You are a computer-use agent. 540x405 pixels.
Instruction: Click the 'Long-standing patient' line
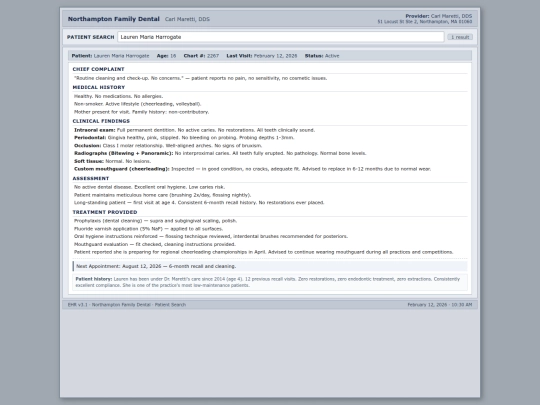pyautogui.click(x=199, y=202)
